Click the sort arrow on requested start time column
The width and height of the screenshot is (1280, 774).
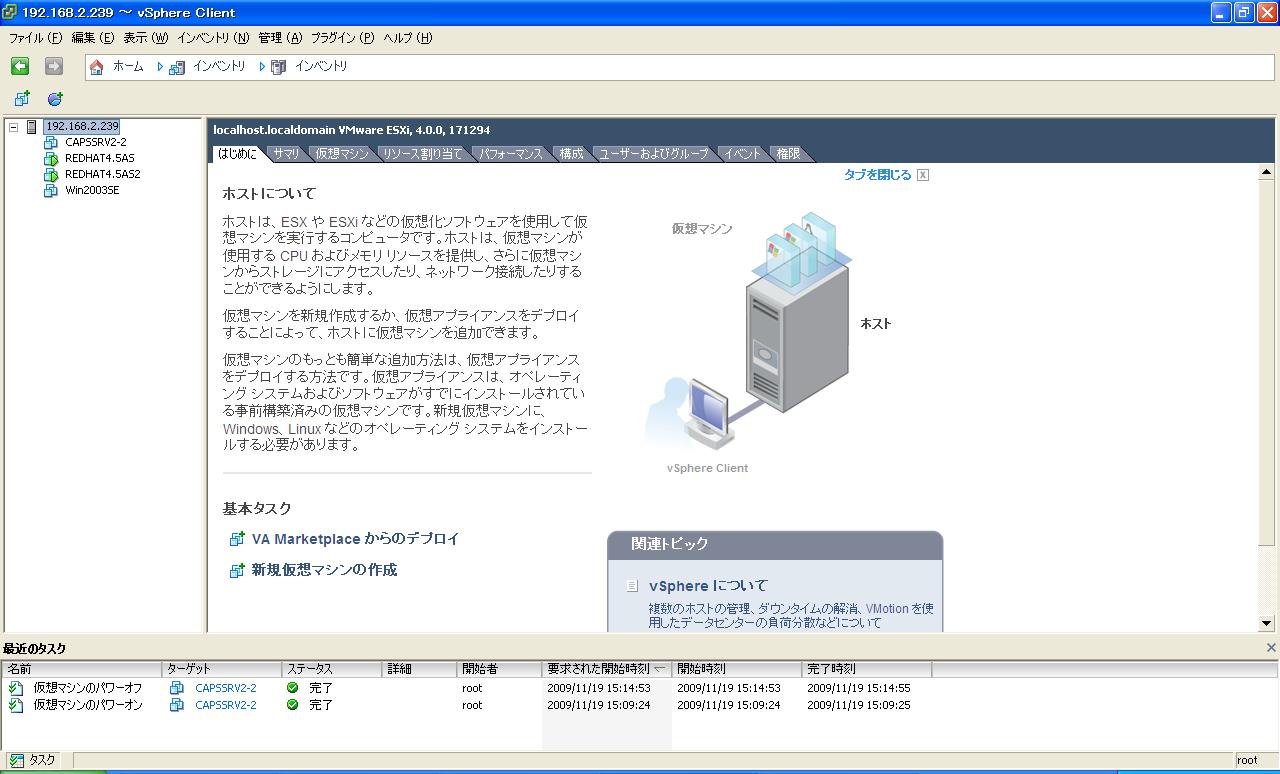tap(659, 669)
